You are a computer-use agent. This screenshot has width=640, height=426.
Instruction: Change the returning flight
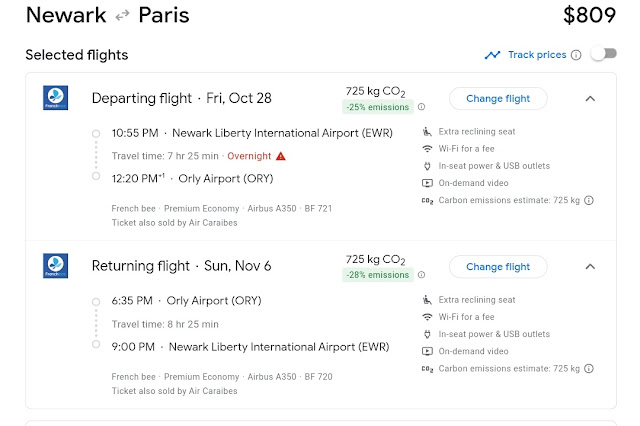(498, 267)
